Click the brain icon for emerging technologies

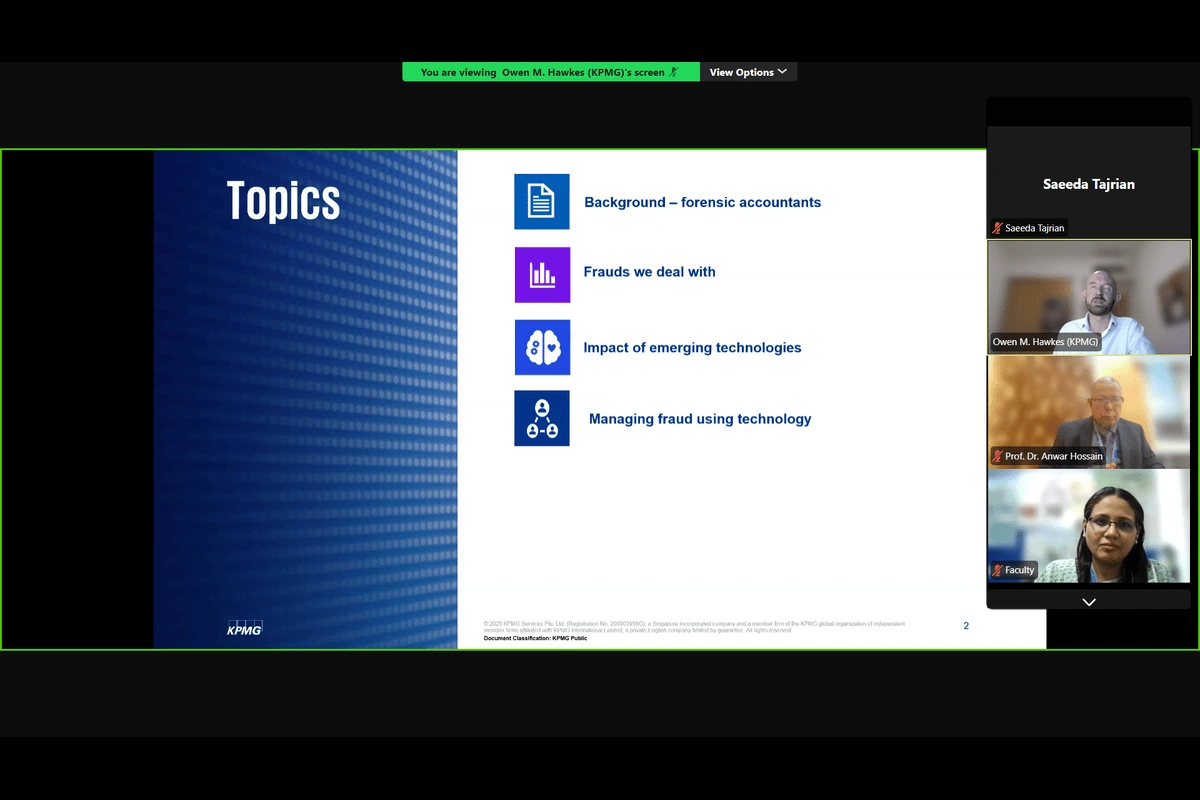click(x=542, y=348)
